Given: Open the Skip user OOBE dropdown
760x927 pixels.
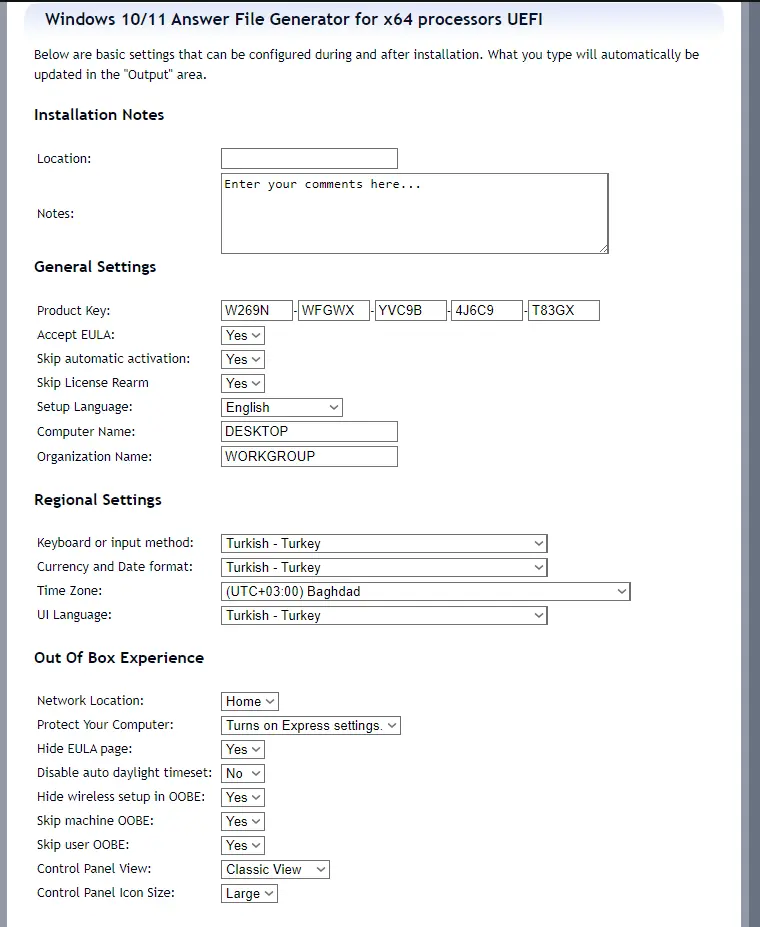Looking at the screenshot, I should [243, 845].
